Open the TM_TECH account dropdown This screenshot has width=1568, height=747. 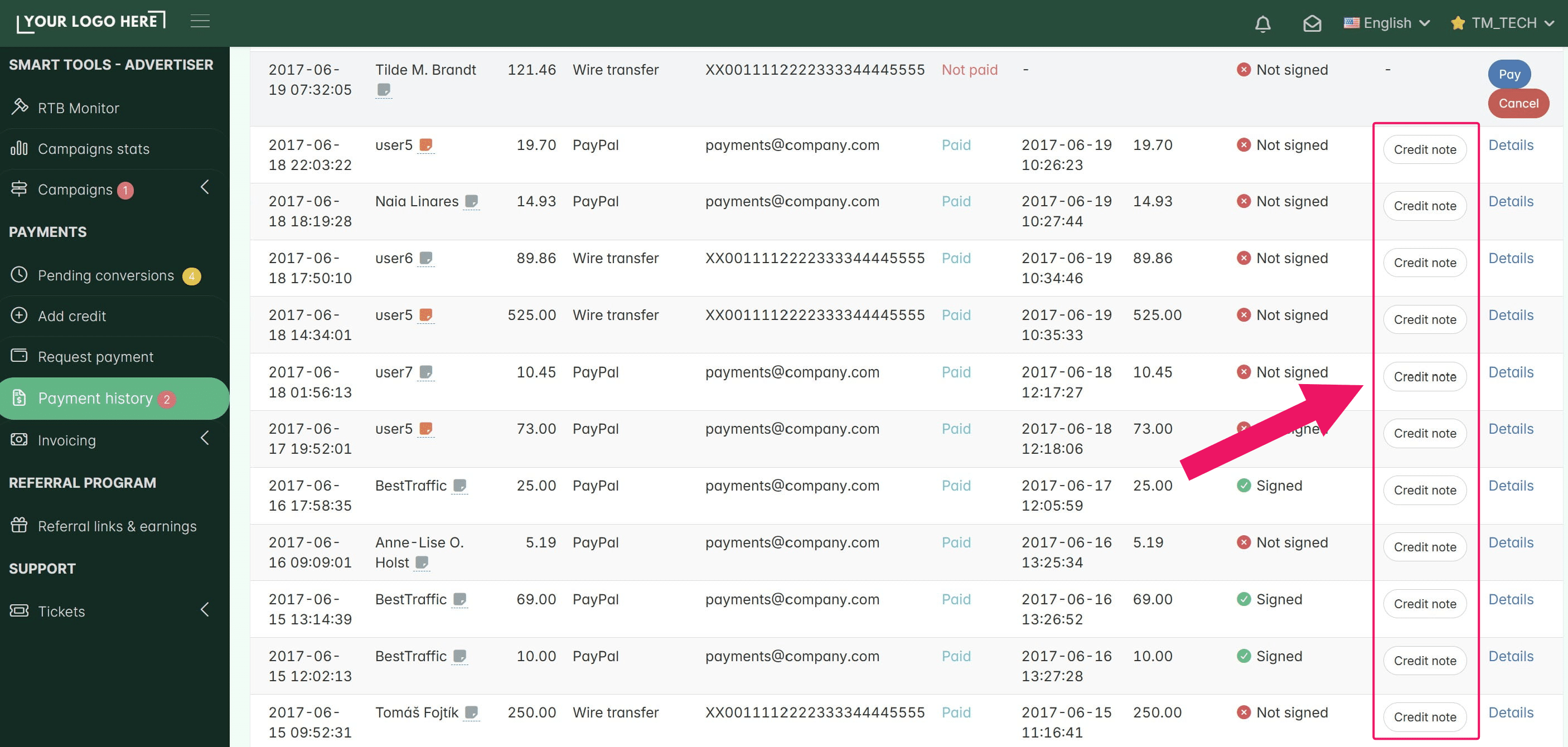(1503, 23)
